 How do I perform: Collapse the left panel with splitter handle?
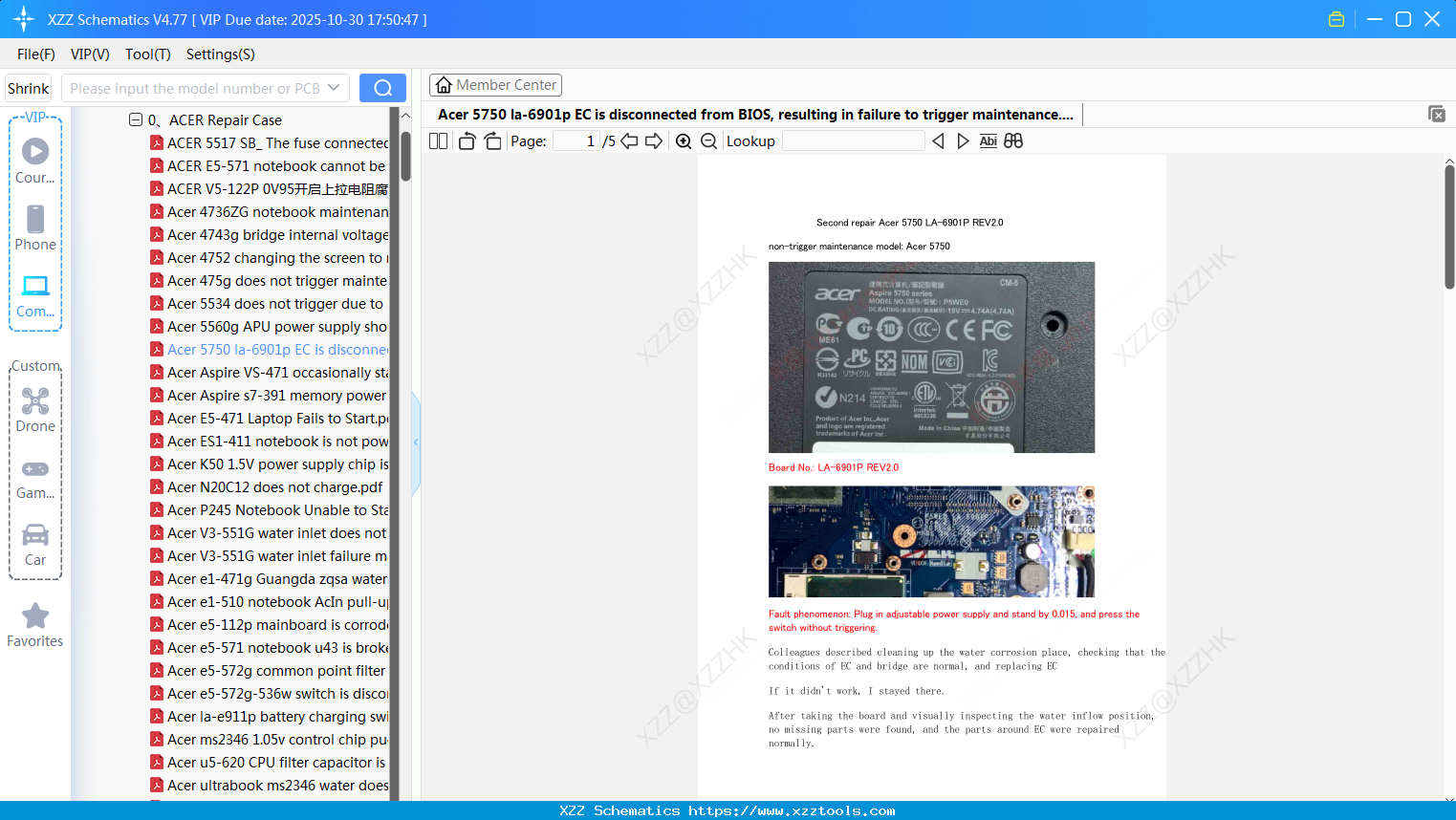point(416,442)
